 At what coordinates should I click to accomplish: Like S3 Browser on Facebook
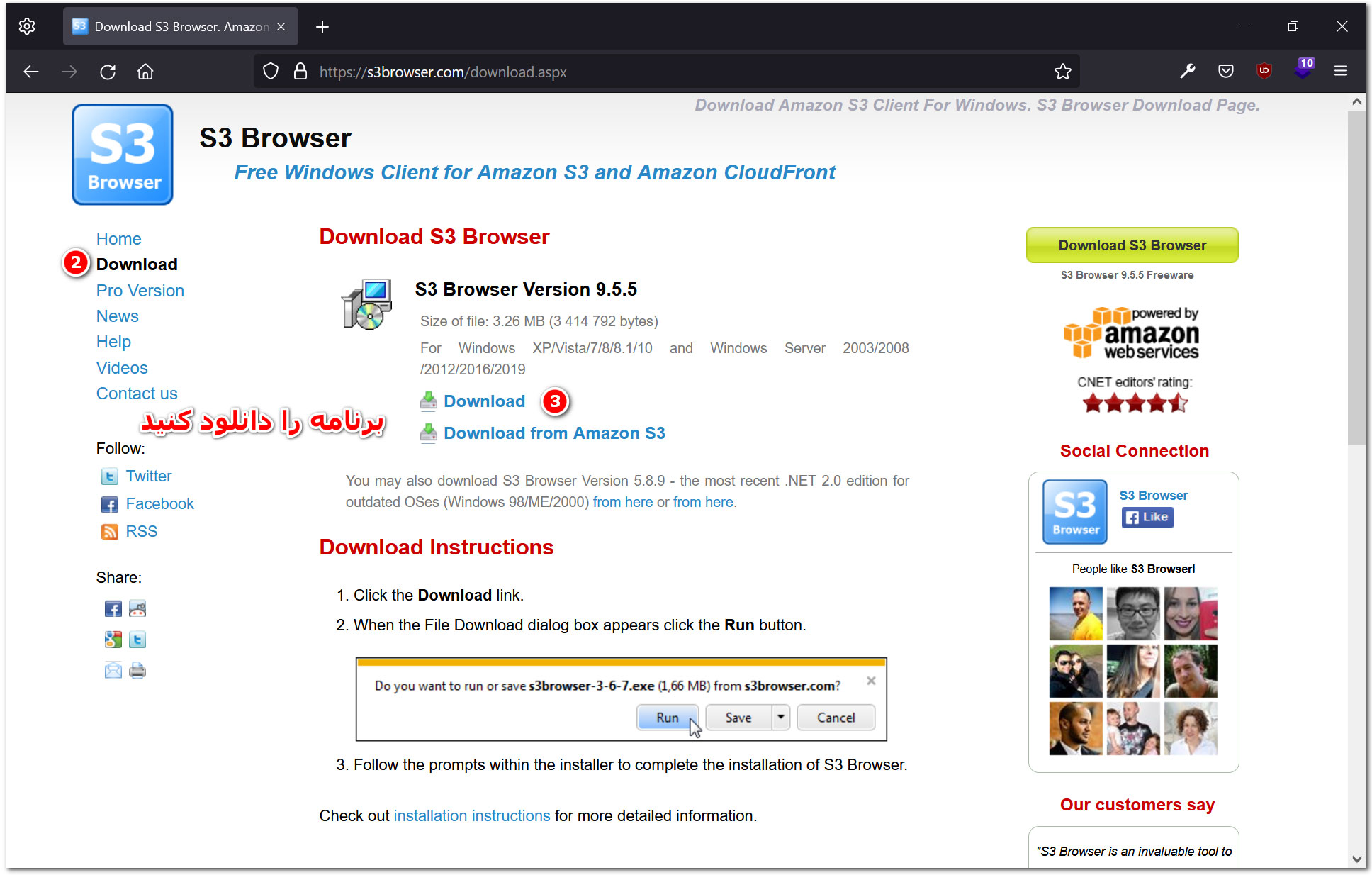tap(1147, 518)
